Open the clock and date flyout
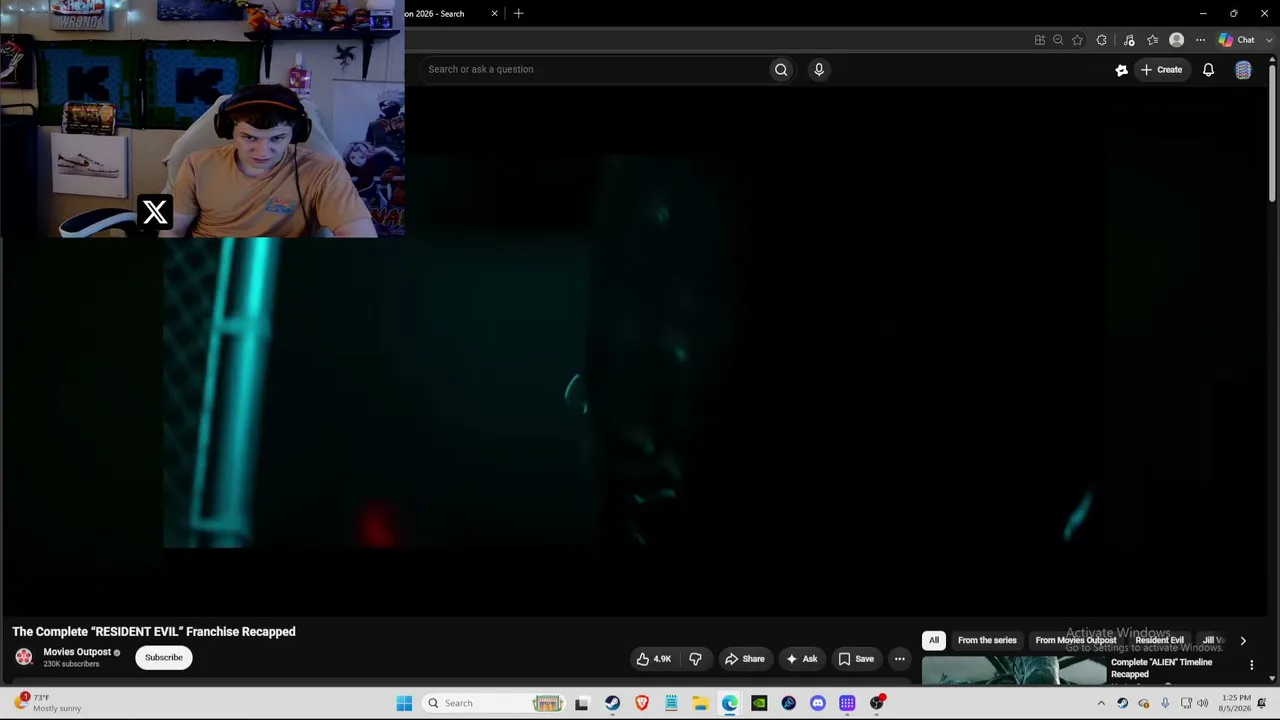Screen dimensions: 1280x720 [1236, 703]
